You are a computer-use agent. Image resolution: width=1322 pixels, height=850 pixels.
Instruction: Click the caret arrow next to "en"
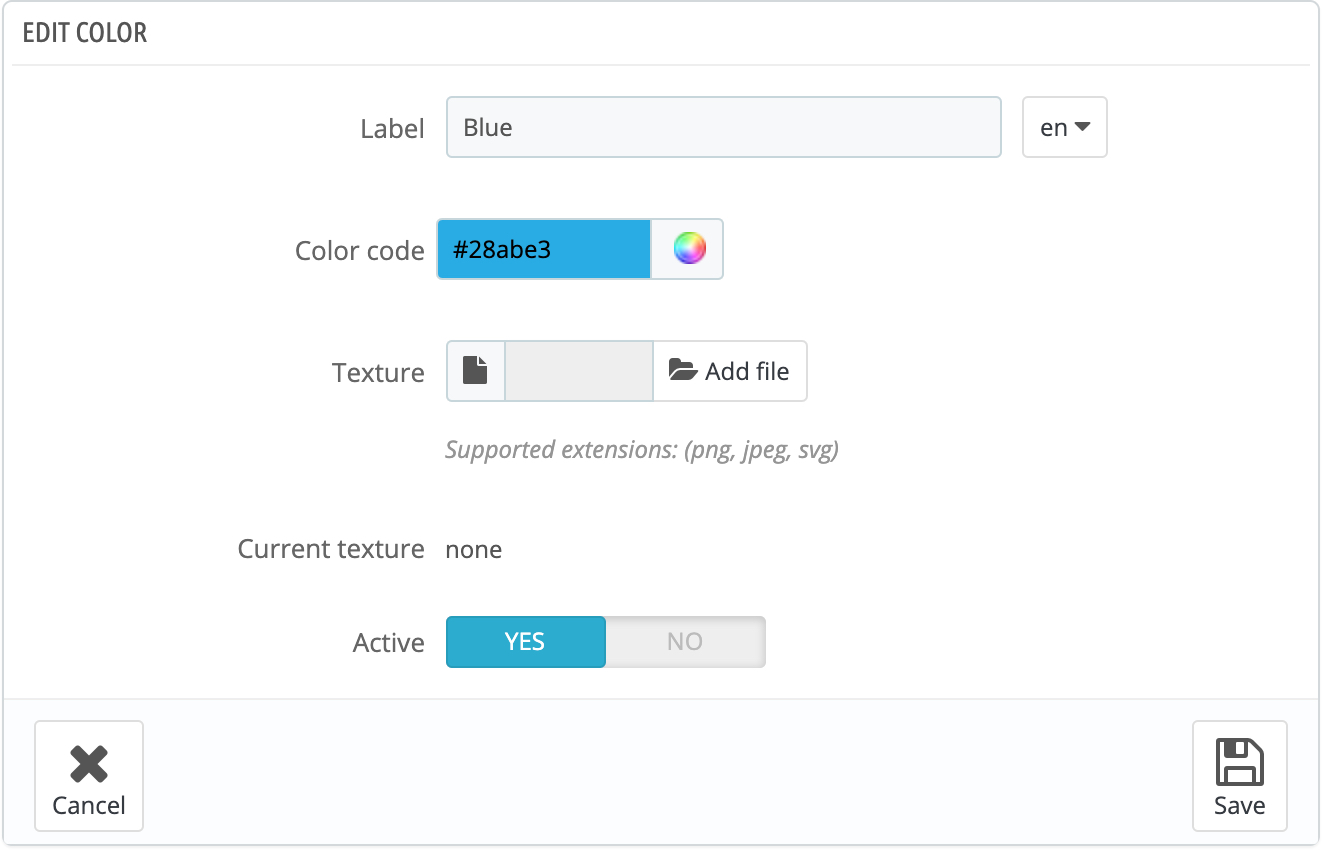(1082, 128)
